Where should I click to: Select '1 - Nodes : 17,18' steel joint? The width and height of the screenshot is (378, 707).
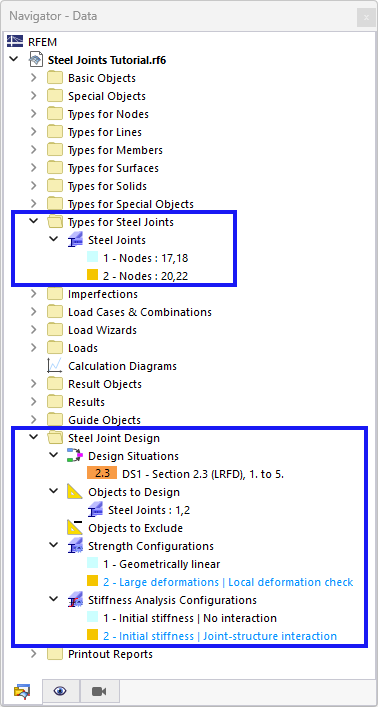coord(146,258)
